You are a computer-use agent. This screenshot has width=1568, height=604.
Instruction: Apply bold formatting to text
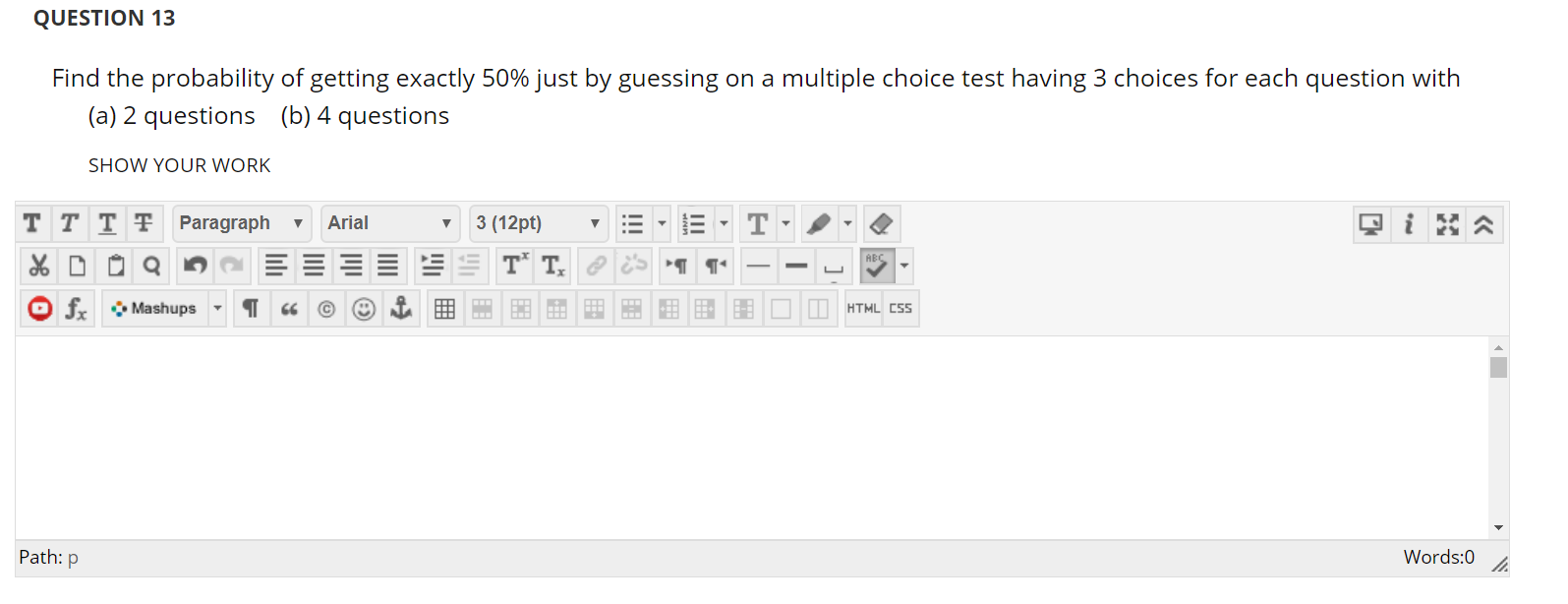(31, 223)
